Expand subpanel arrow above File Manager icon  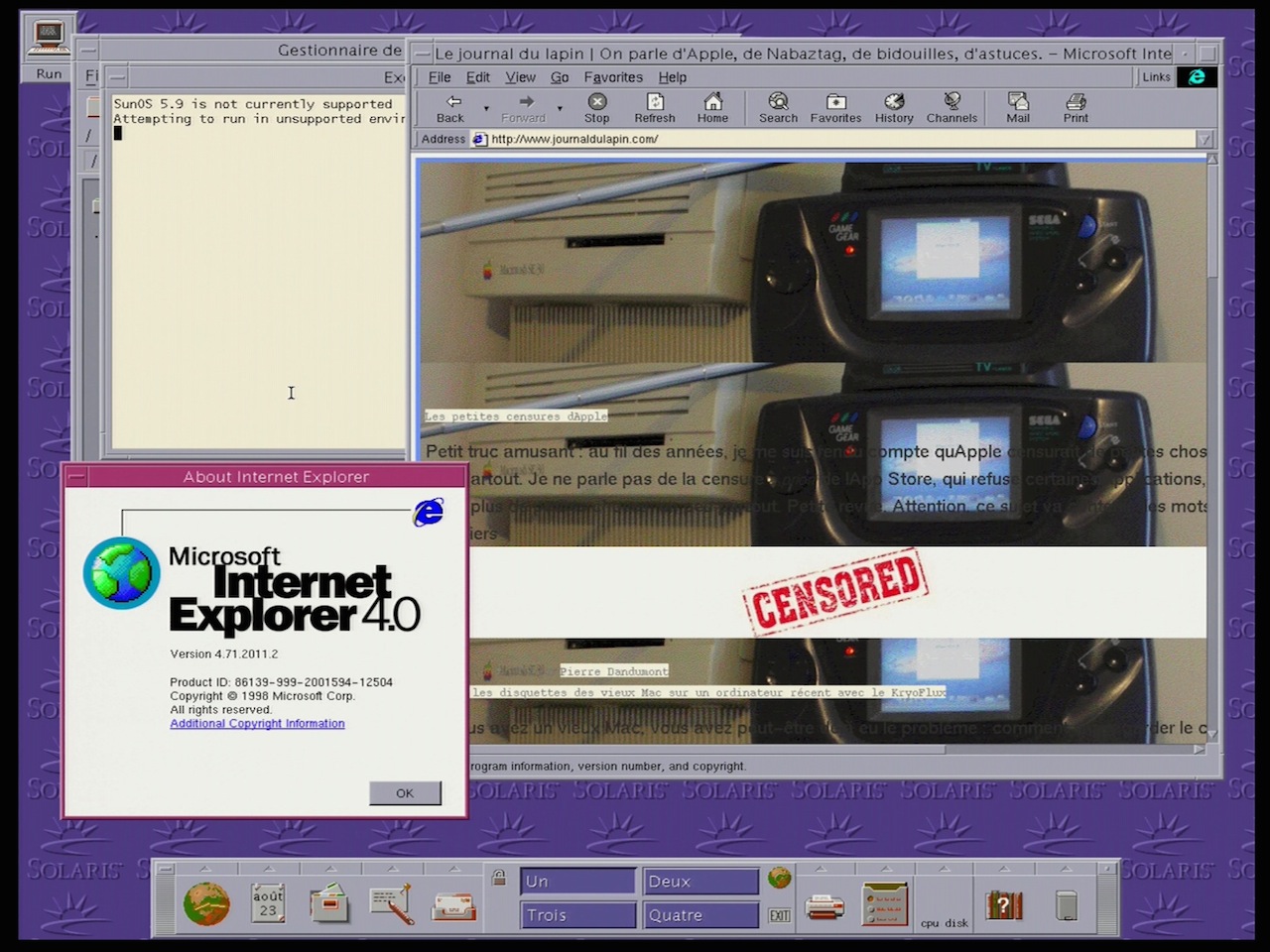pos(329,869)
